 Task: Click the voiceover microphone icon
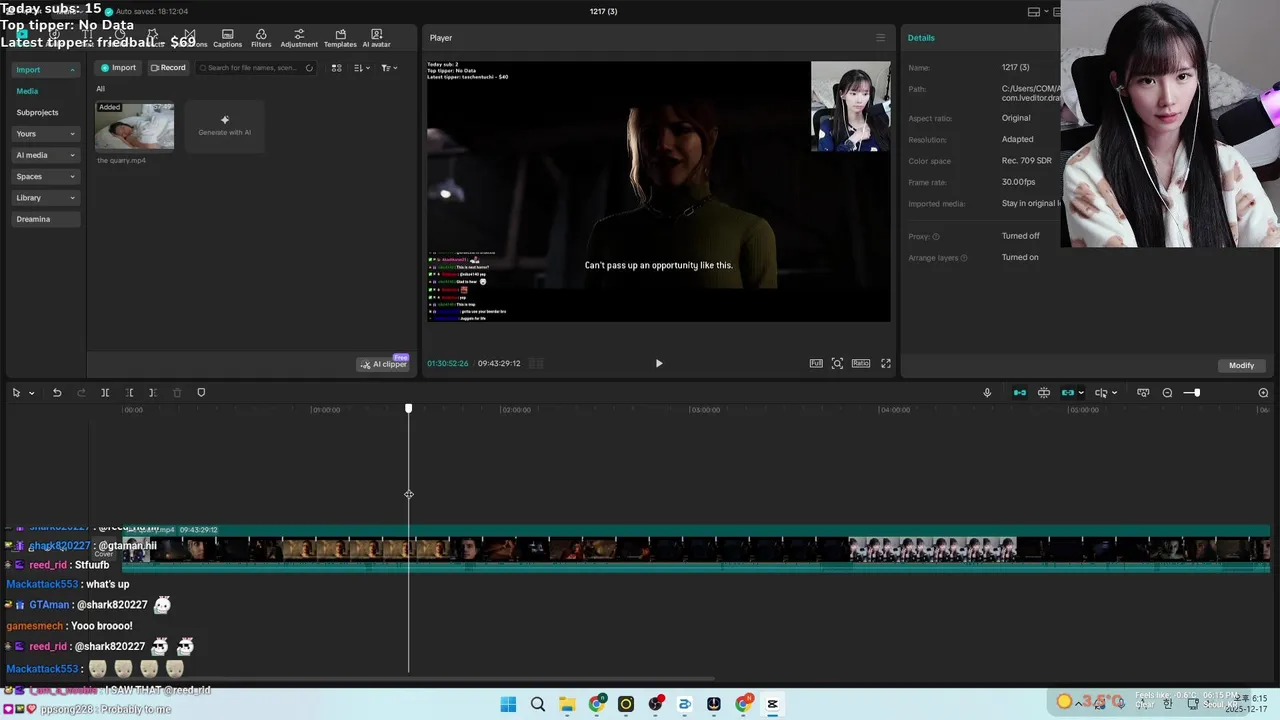coord(987,393)
